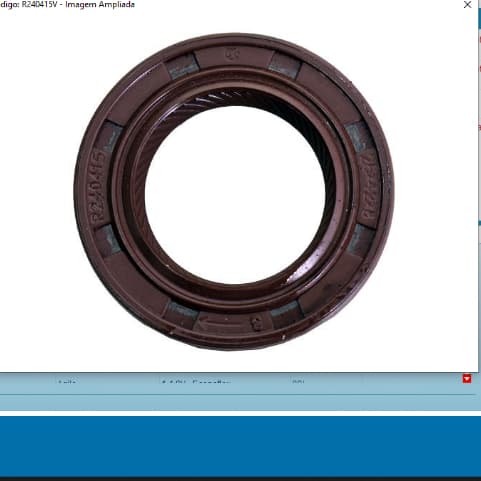
Task: Click the enlarged oil seal product image
Action: click(x=234, y=192)
